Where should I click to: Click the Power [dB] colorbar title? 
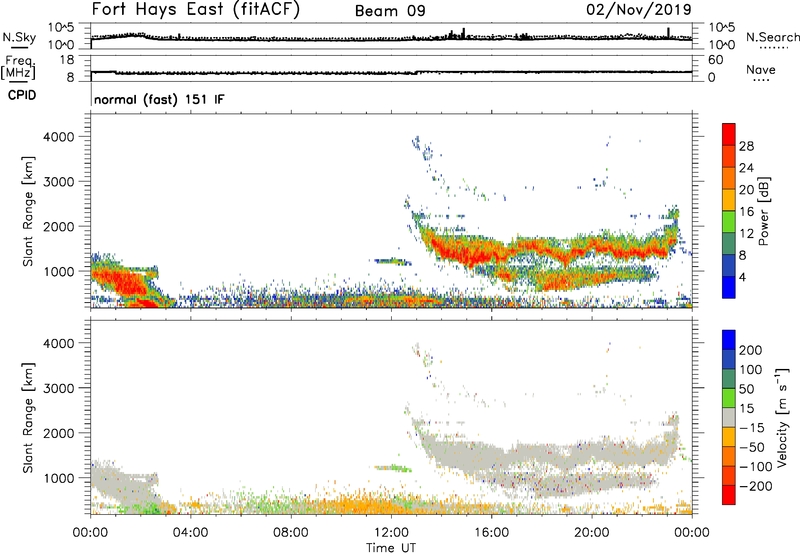(x=763, y=212)
